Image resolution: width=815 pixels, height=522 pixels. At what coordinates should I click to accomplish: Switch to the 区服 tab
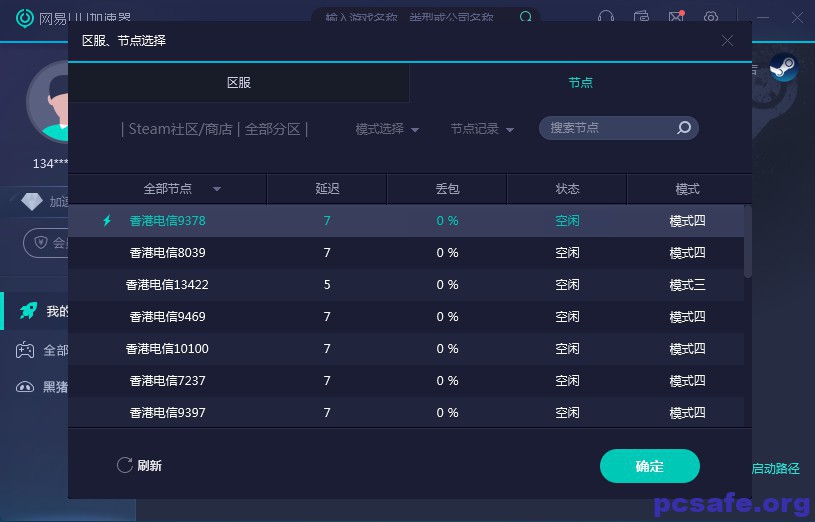(239, 83)
